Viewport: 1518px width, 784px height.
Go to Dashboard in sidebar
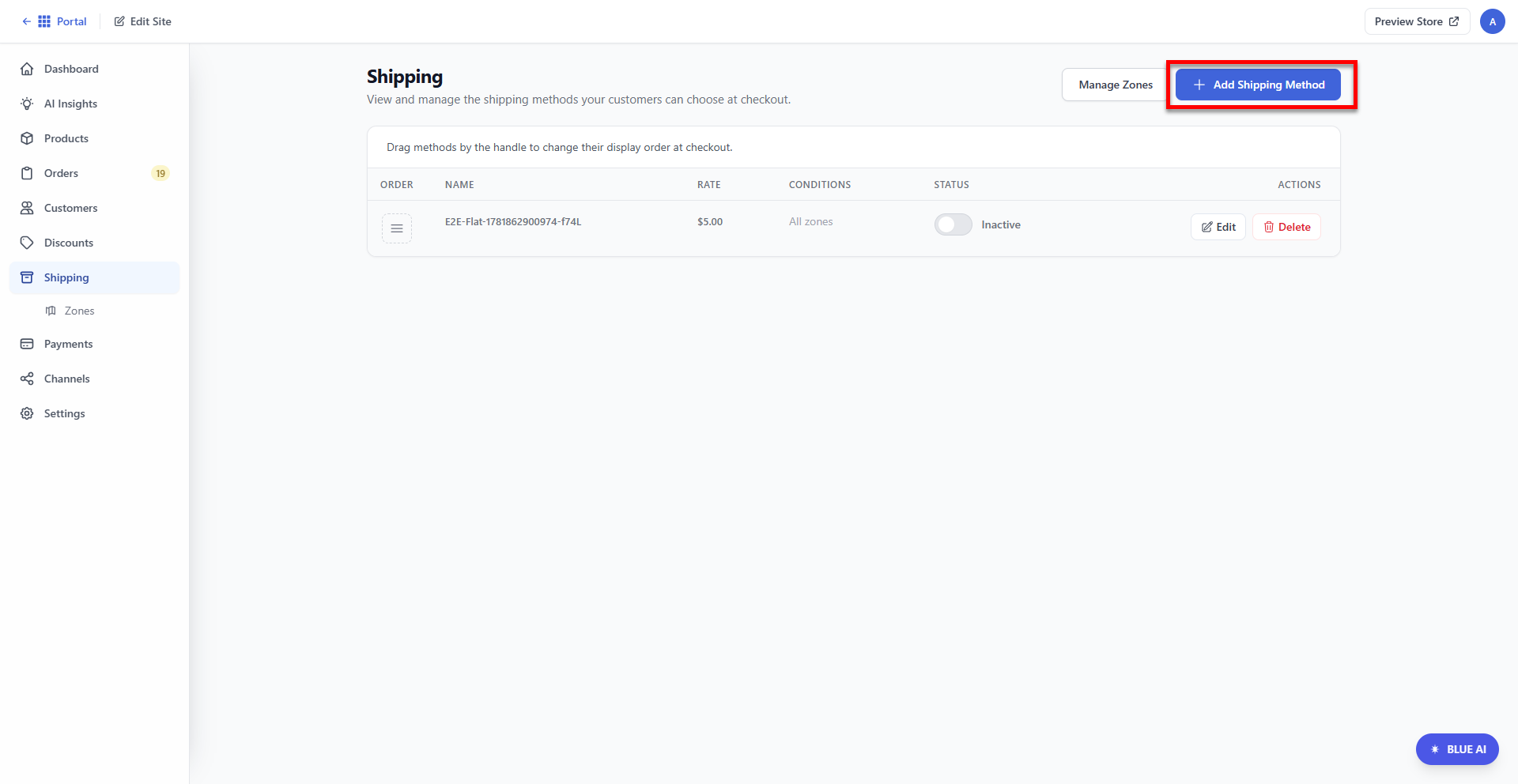click(95, 69)
